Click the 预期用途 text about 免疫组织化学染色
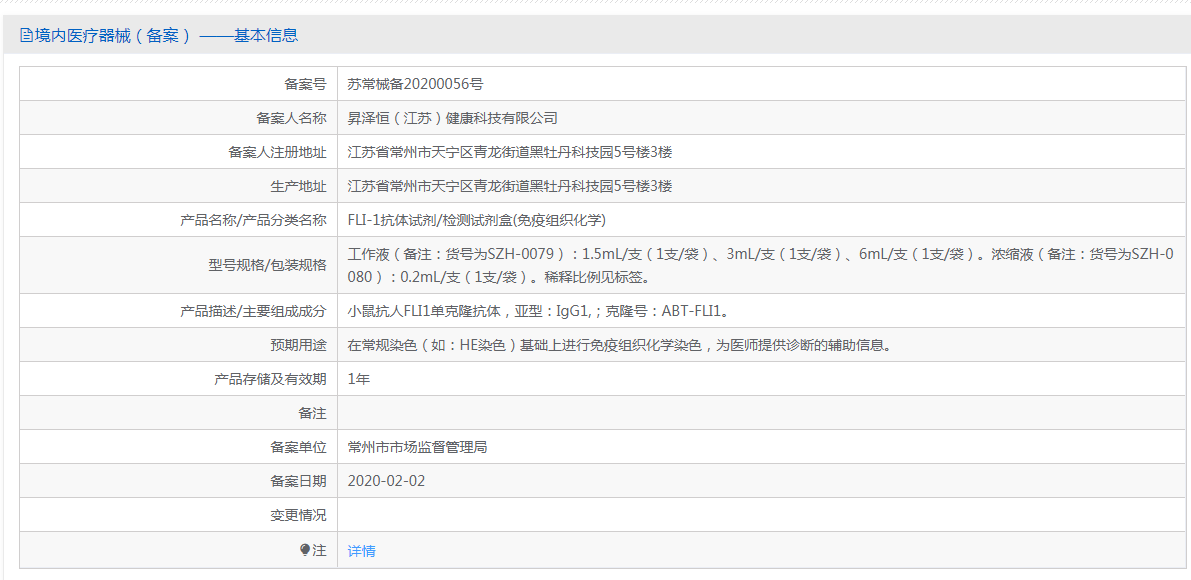The image size is (1191, 580). [x=619, y=345]
